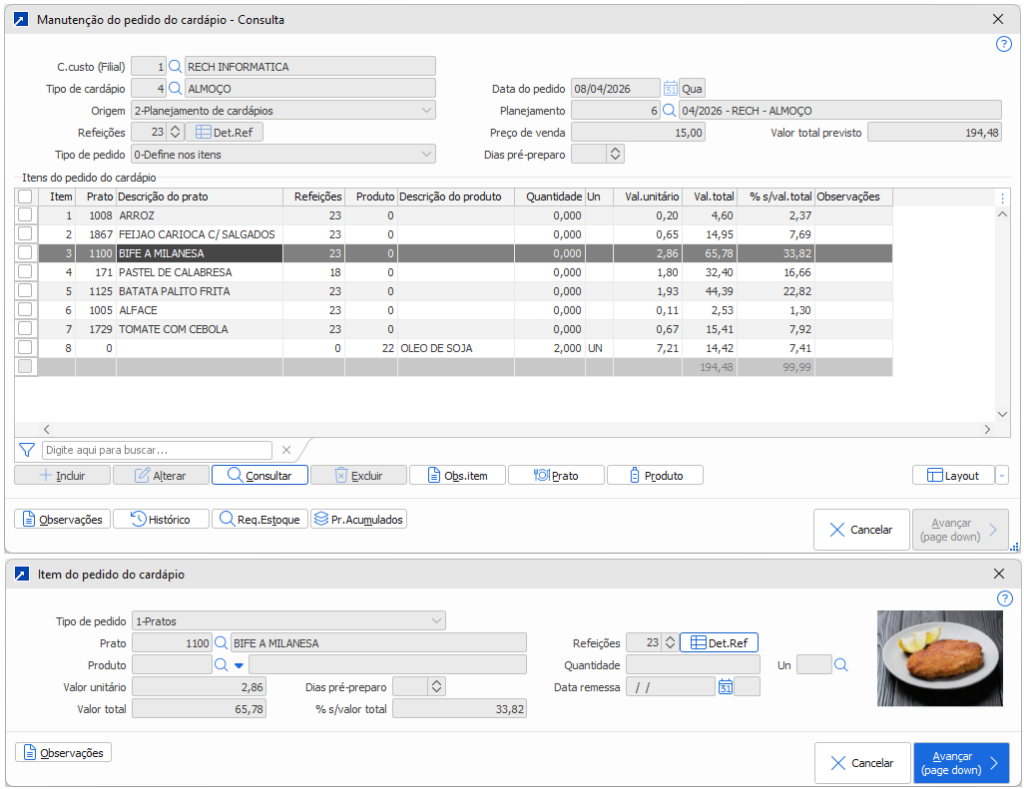
Task: Click the Manutenção window title bar app icon
Action: coord(21,20)
